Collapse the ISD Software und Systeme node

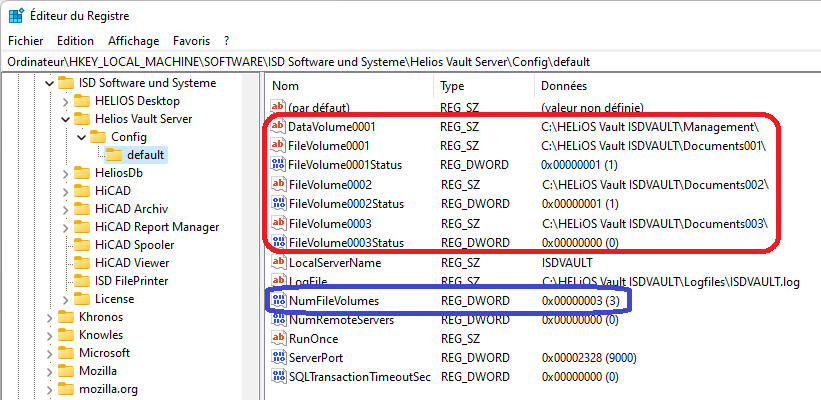tap(48, 83)
